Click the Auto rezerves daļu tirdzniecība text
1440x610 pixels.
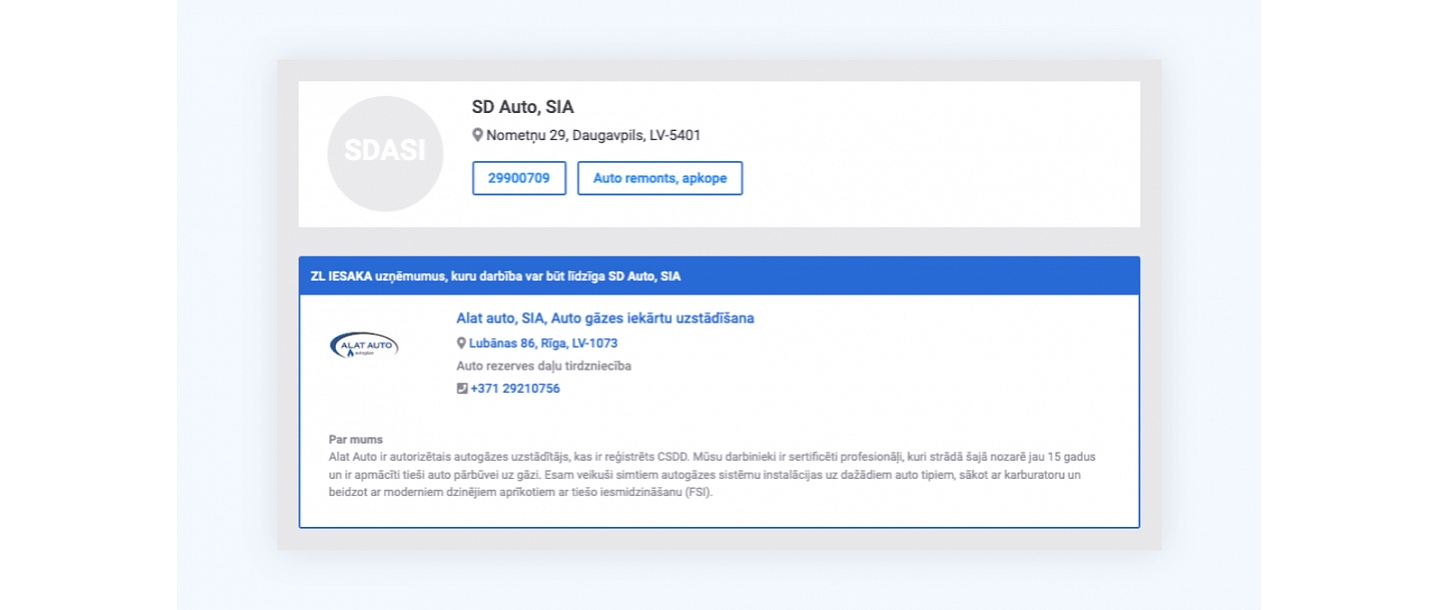pyautogui.click(x=543, y=366)
